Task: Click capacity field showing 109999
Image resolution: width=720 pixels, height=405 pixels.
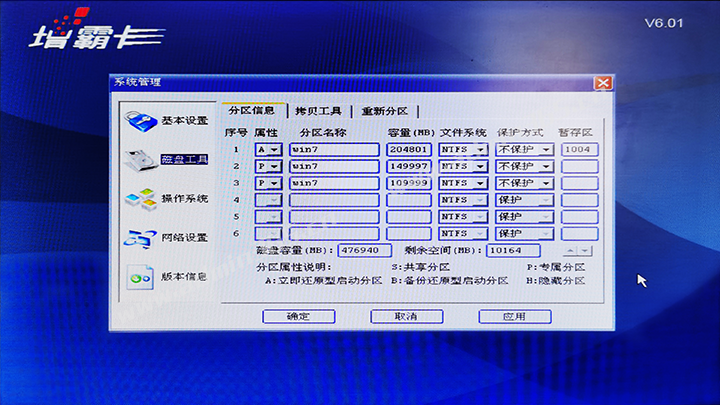Action: (x=409, y=183)
